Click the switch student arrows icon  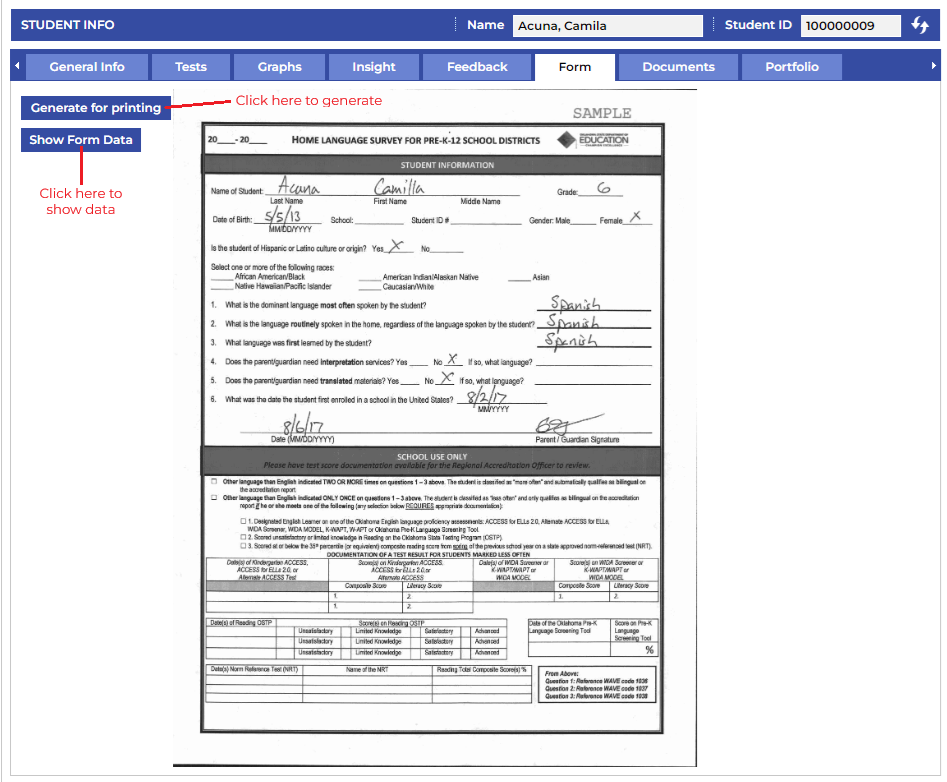coord(920,25)
